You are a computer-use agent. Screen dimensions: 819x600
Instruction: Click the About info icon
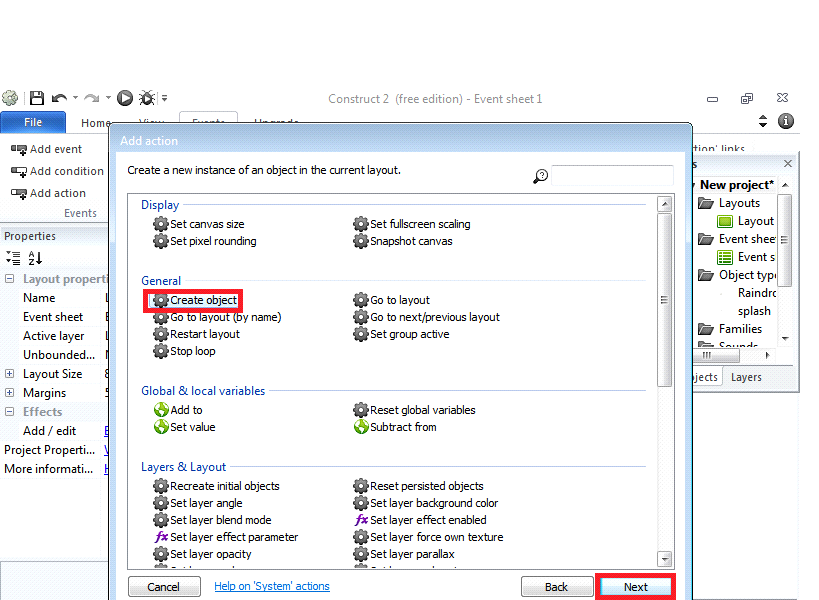786,121
